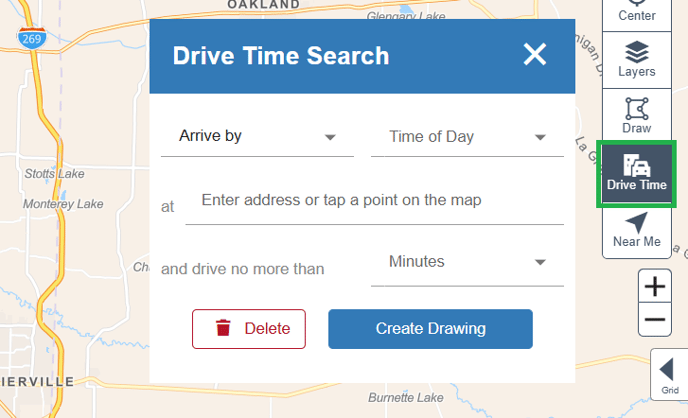Open the Layers panel
The image size is (688, 418).
(x=636, y=59)
